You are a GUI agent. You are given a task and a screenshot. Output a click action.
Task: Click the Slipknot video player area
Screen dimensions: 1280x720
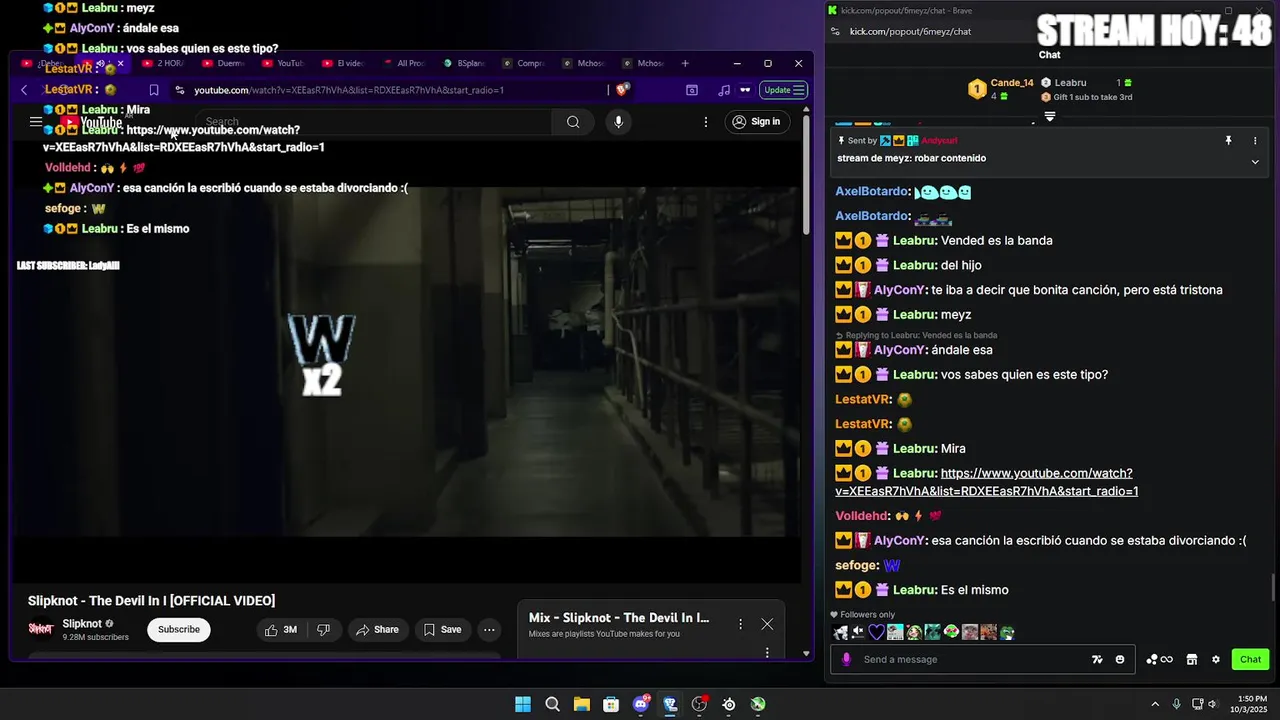(406, 362)
